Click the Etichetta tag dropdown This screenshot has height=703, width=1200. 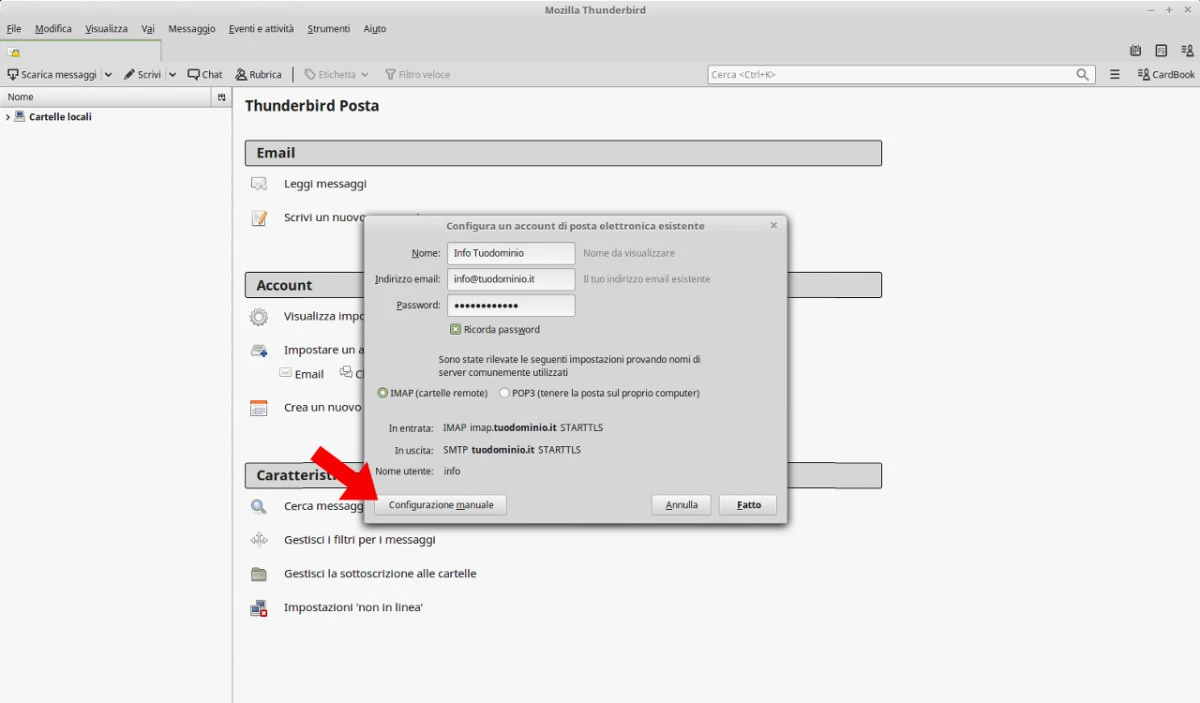pos(337,75)
